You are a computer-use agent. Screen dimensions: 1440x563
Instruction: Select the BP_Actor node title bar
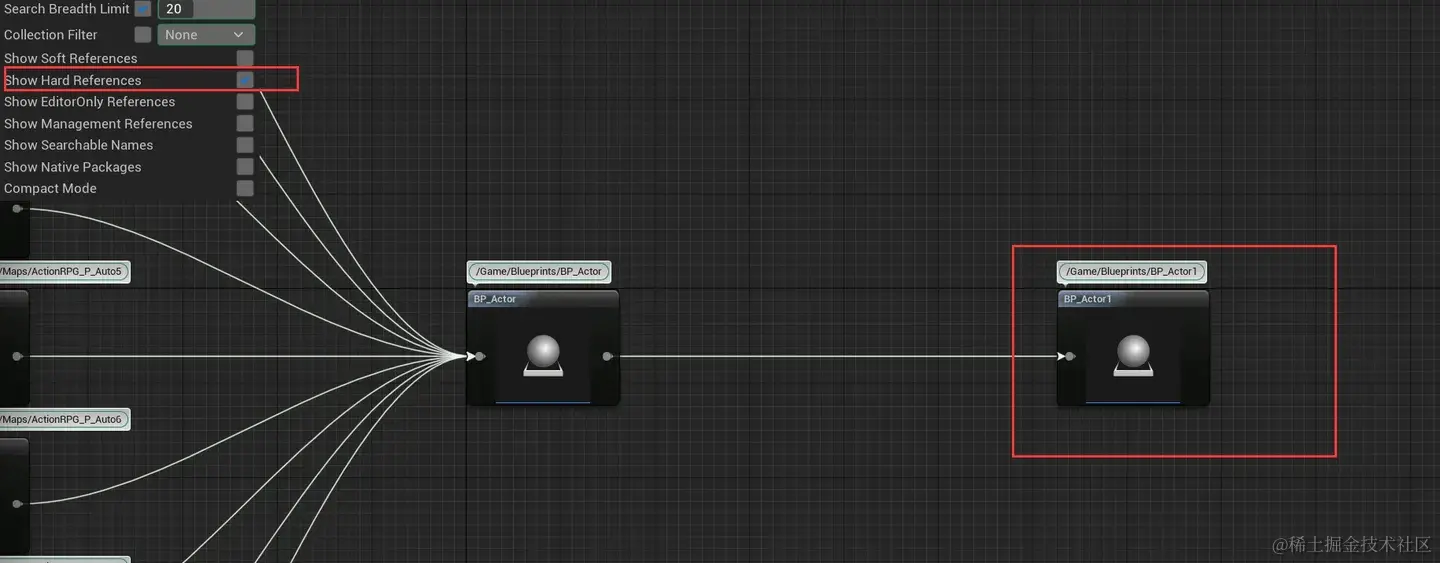coord(543,299)
